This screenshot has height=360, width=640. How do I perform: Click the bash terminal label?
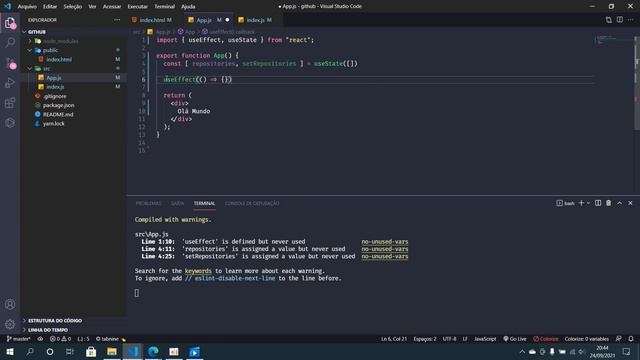(565, 203)
